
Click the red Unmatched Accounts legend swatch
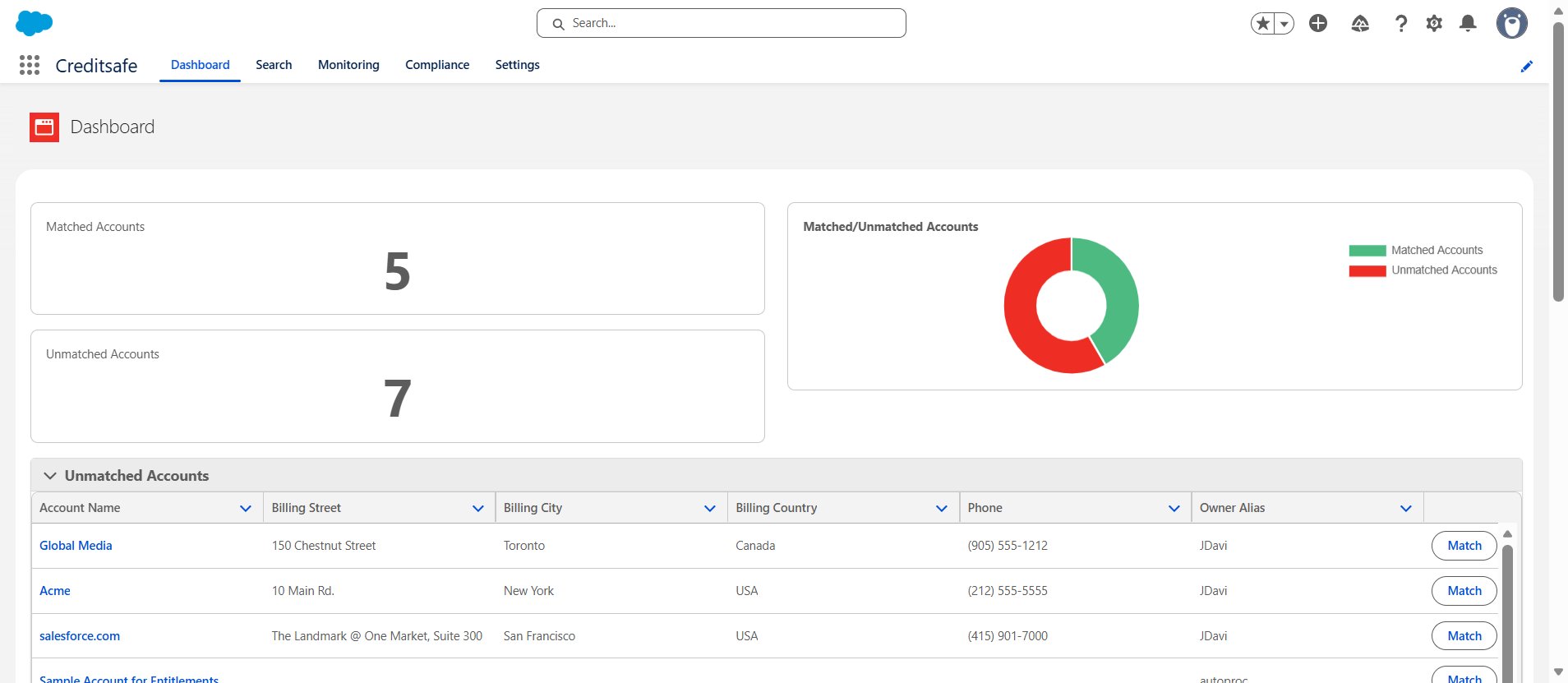tap(1367, 270)
